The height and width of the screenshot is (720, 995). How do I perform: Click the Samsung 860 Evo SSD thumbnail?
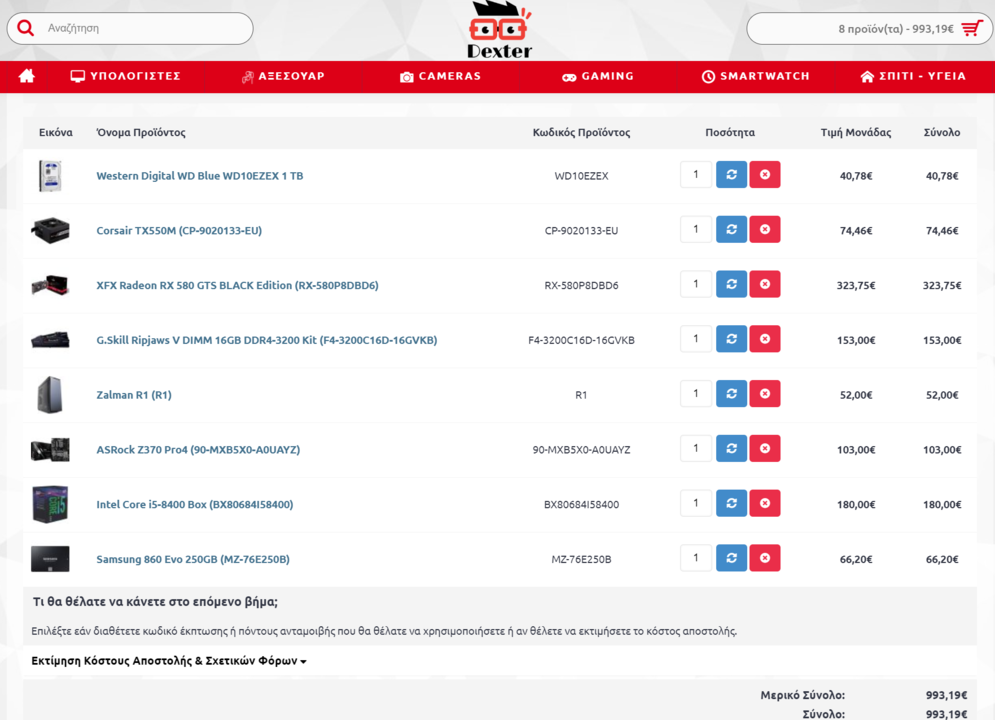[50, 559]
